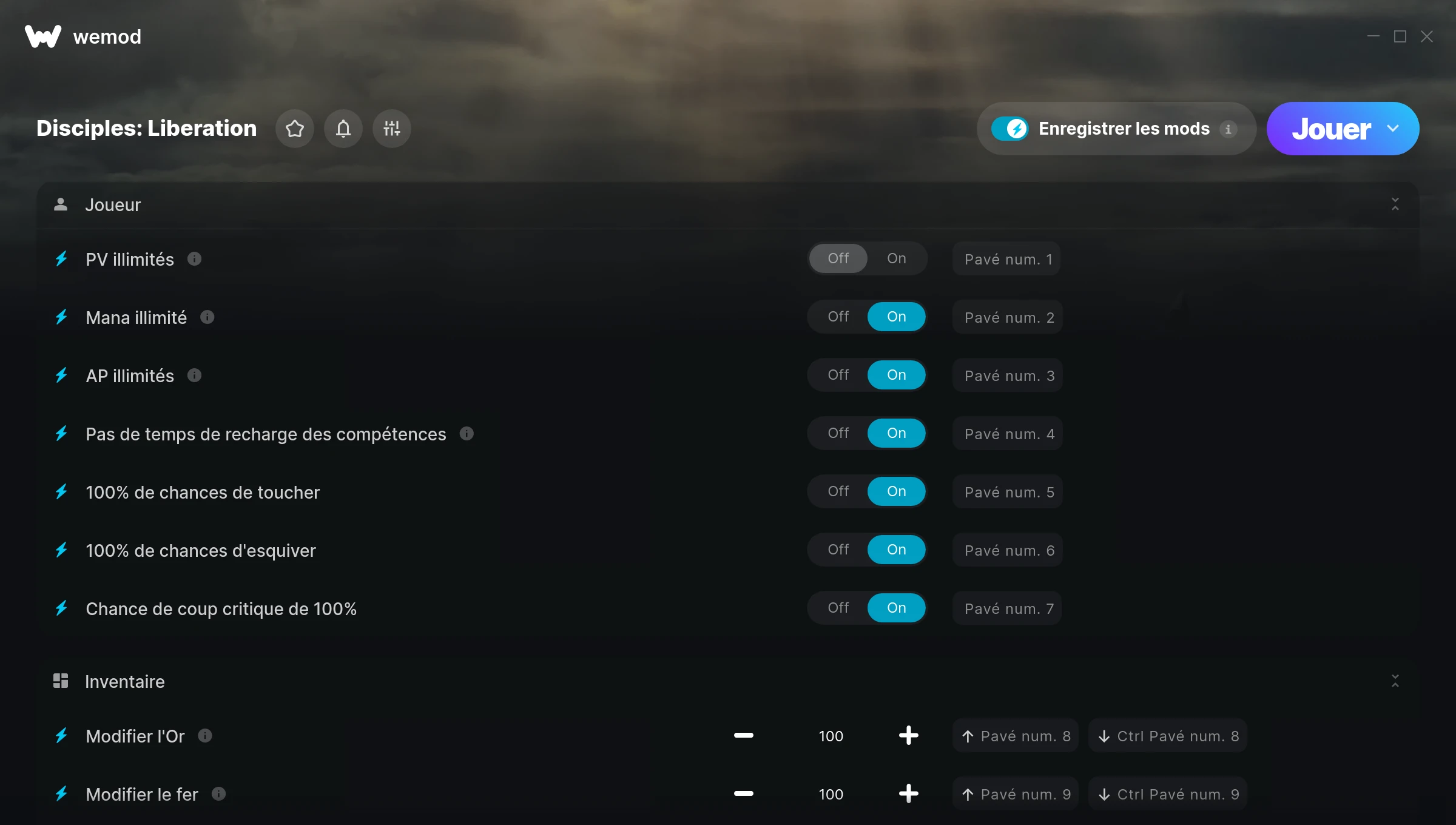The width and height of the screenshot is (1456, 825).
Task: Show info icon next to Mana illimité
Action: [x=207, y=317]
